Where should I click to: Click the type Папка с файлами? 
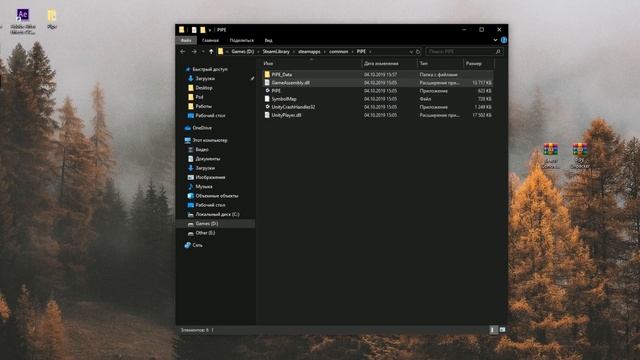tap(438, 75)
